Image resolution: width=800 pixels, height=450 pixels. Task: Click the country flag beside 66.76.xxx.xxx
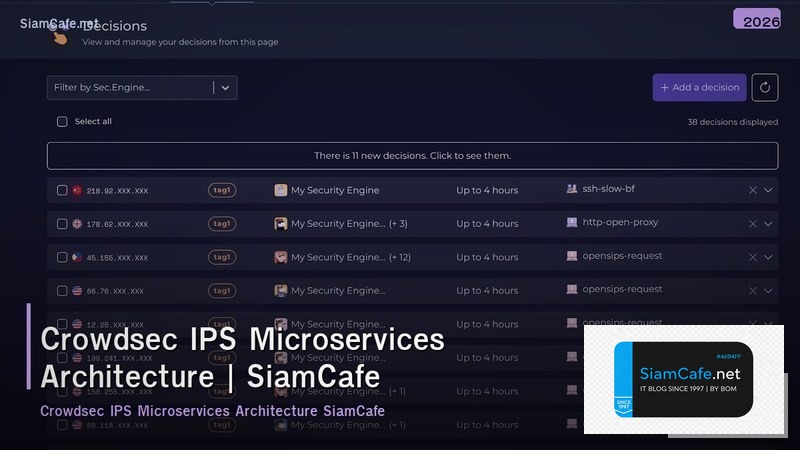[77, 291]
